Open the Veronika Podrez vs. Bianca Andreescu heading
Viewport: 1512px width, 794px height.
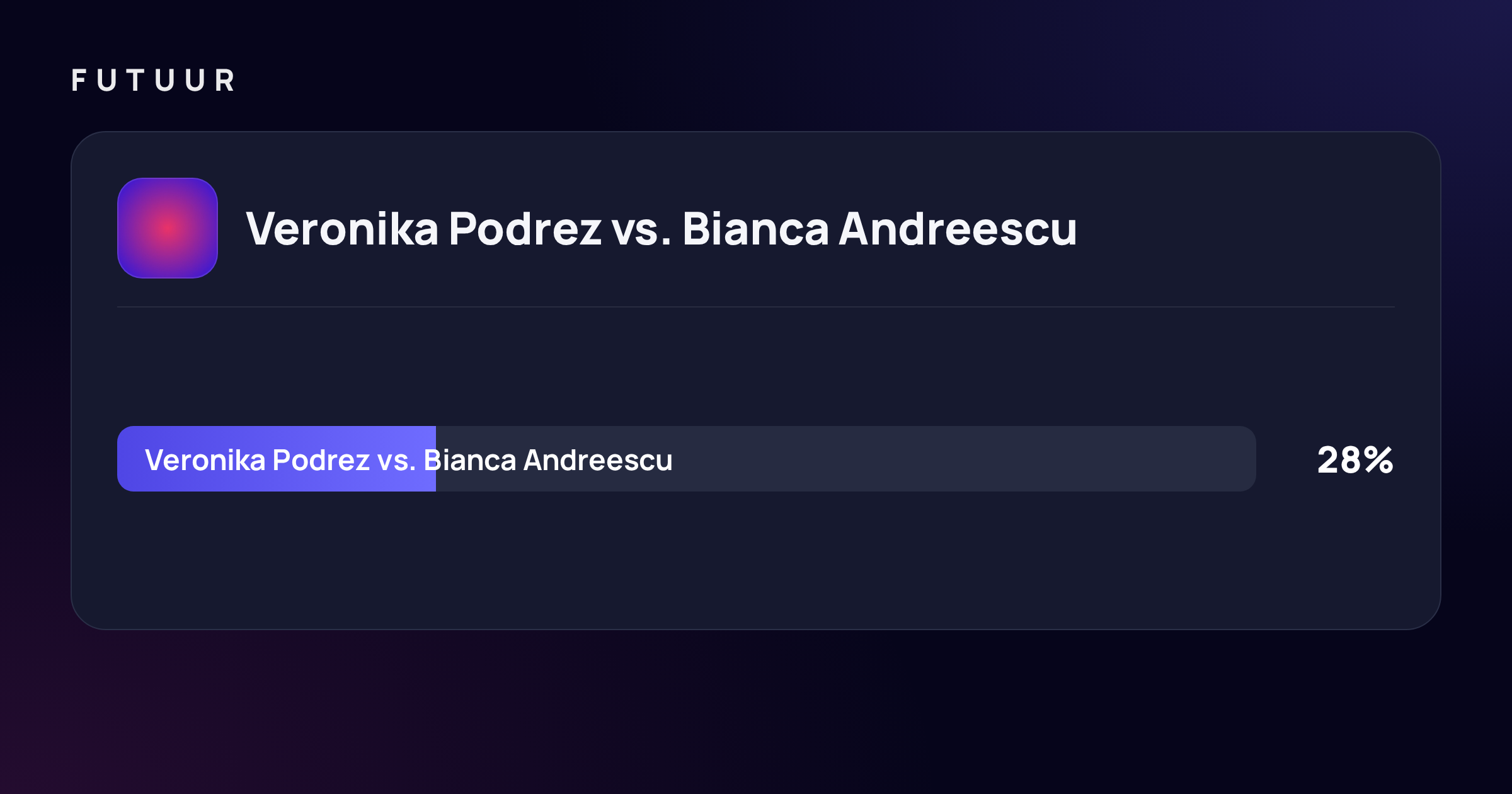tap(661, 228)
